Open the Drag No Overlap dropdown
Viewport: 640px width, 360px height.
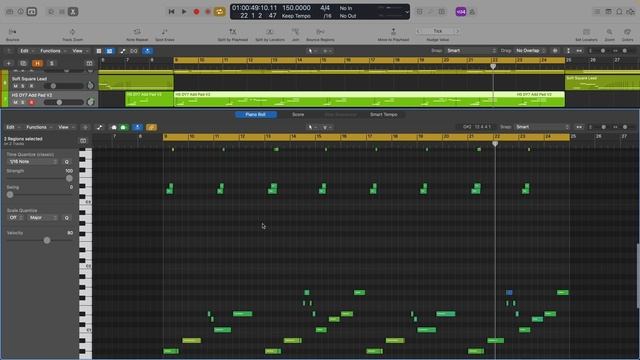tap(531, 51)
